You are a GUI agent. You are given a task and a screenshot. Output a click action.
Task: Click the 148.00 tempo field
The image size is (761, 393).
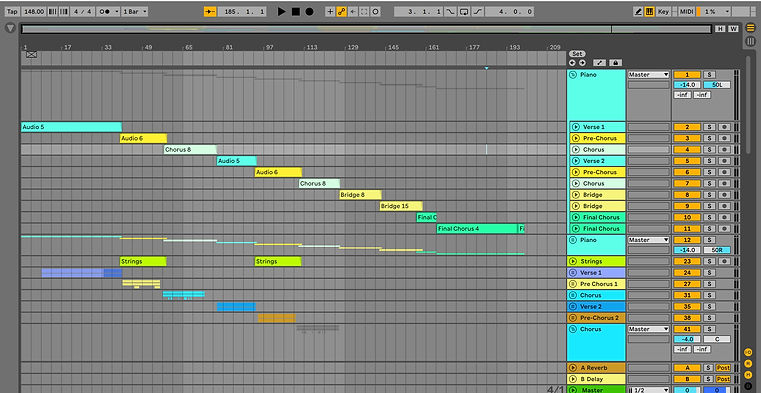tap(33, 12)
